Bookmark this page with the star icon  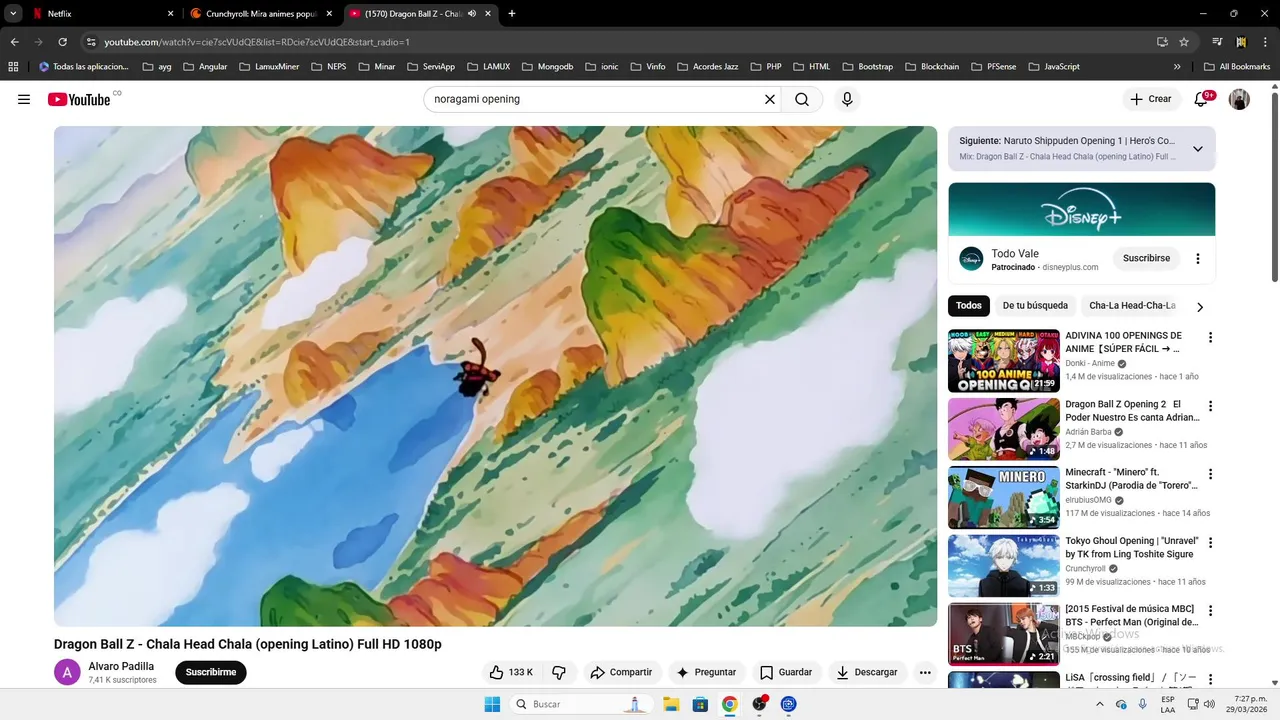click(x=1184, y=42)
